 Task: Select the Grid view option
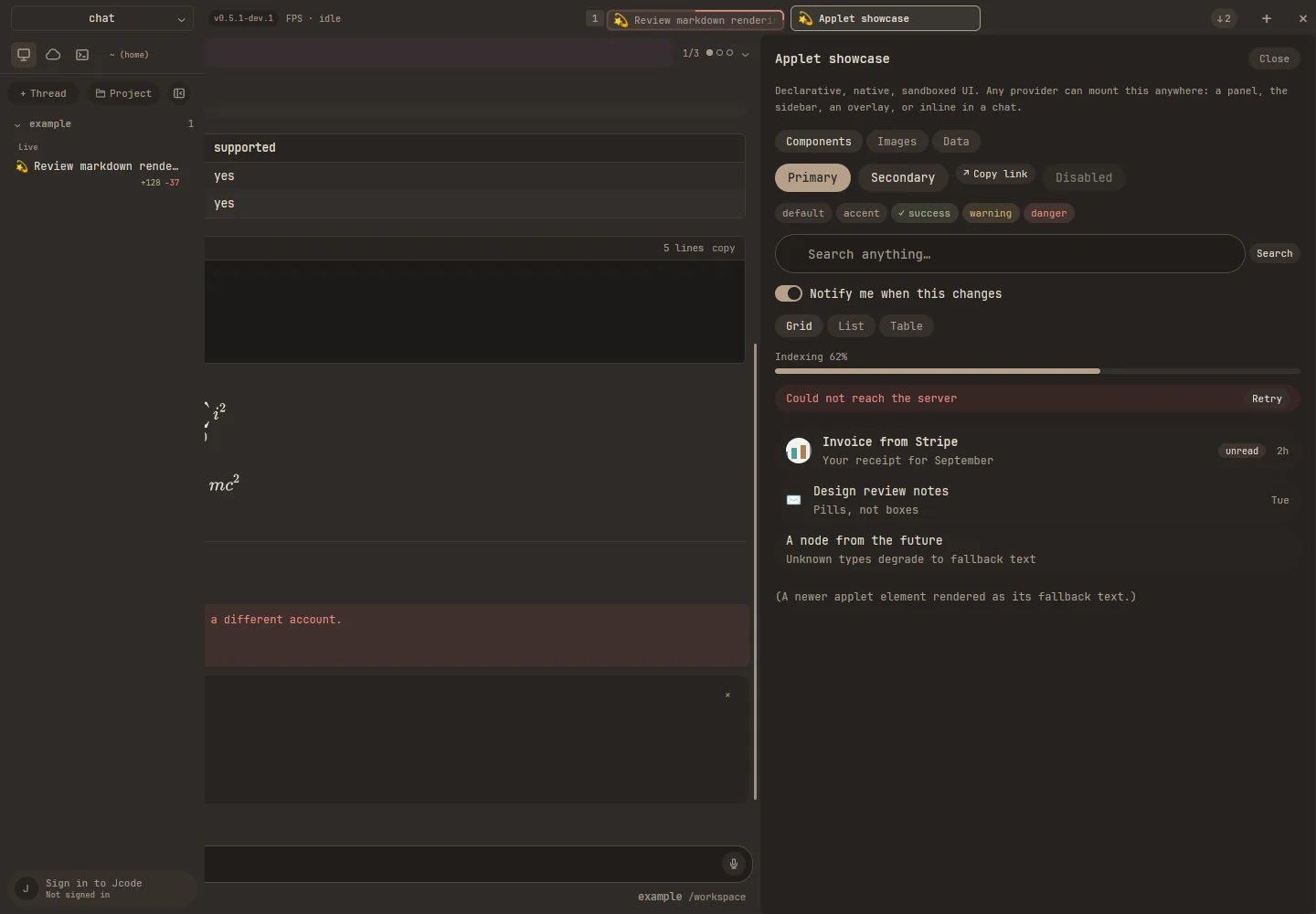pyautogui.click(x=799, y=326)
